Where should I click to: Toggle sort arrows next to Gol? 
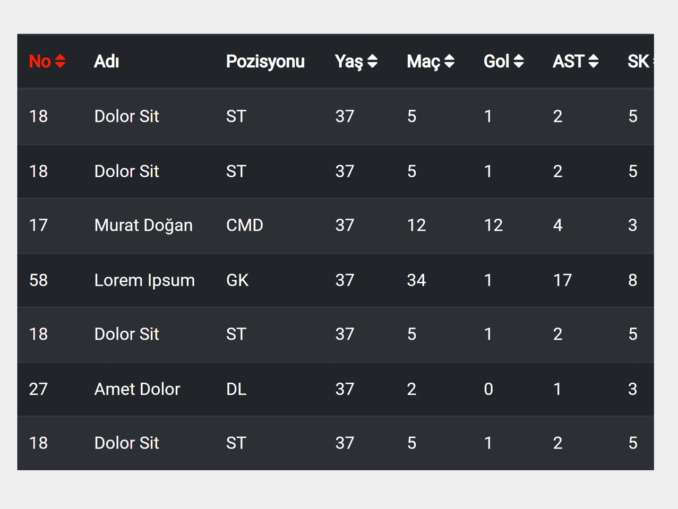coord(518,61)
